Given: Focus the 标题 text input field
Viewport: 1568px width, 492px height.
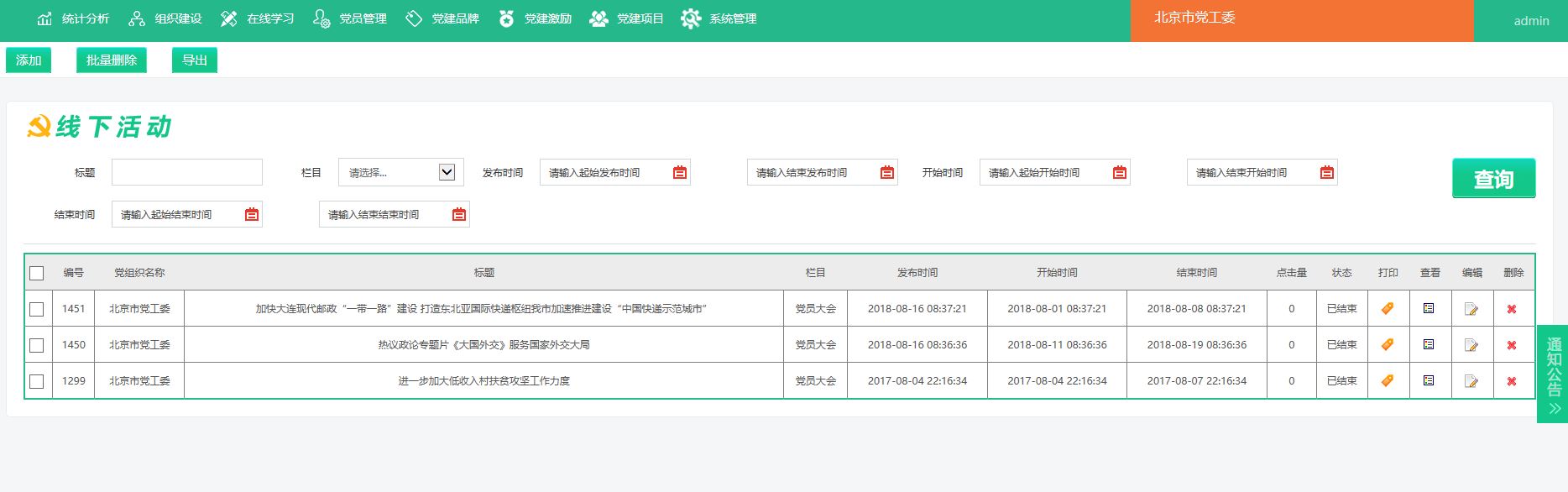Looking at the screenshot, I should pyautogui.click(x=187, y=173).
